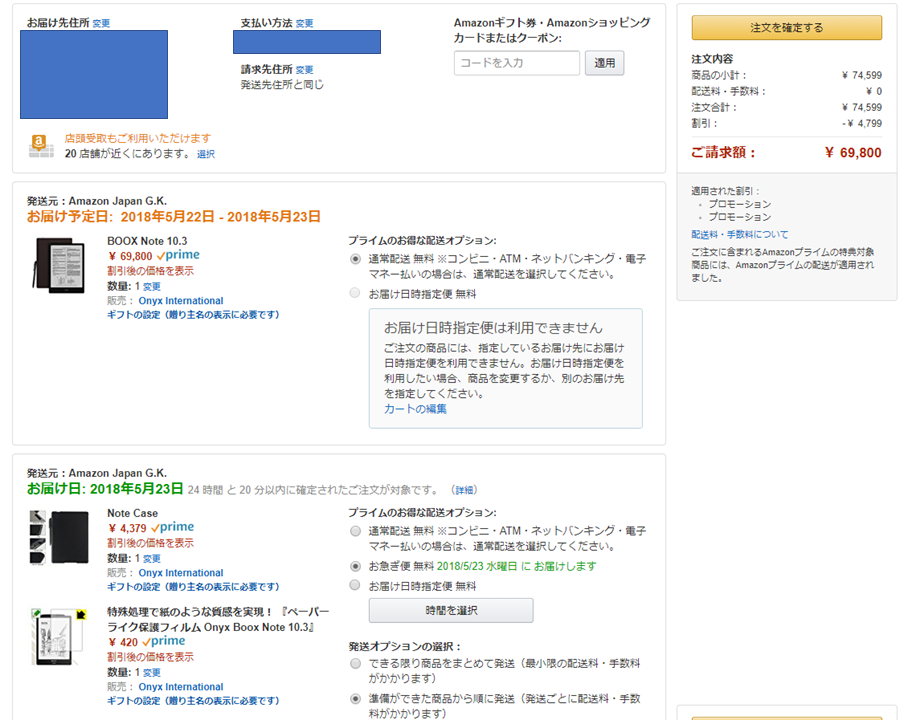Viewport: 912px width, 720px height.
Task: Click the ご請求額 total ¥ 69,800
Action: pos(853,153)
